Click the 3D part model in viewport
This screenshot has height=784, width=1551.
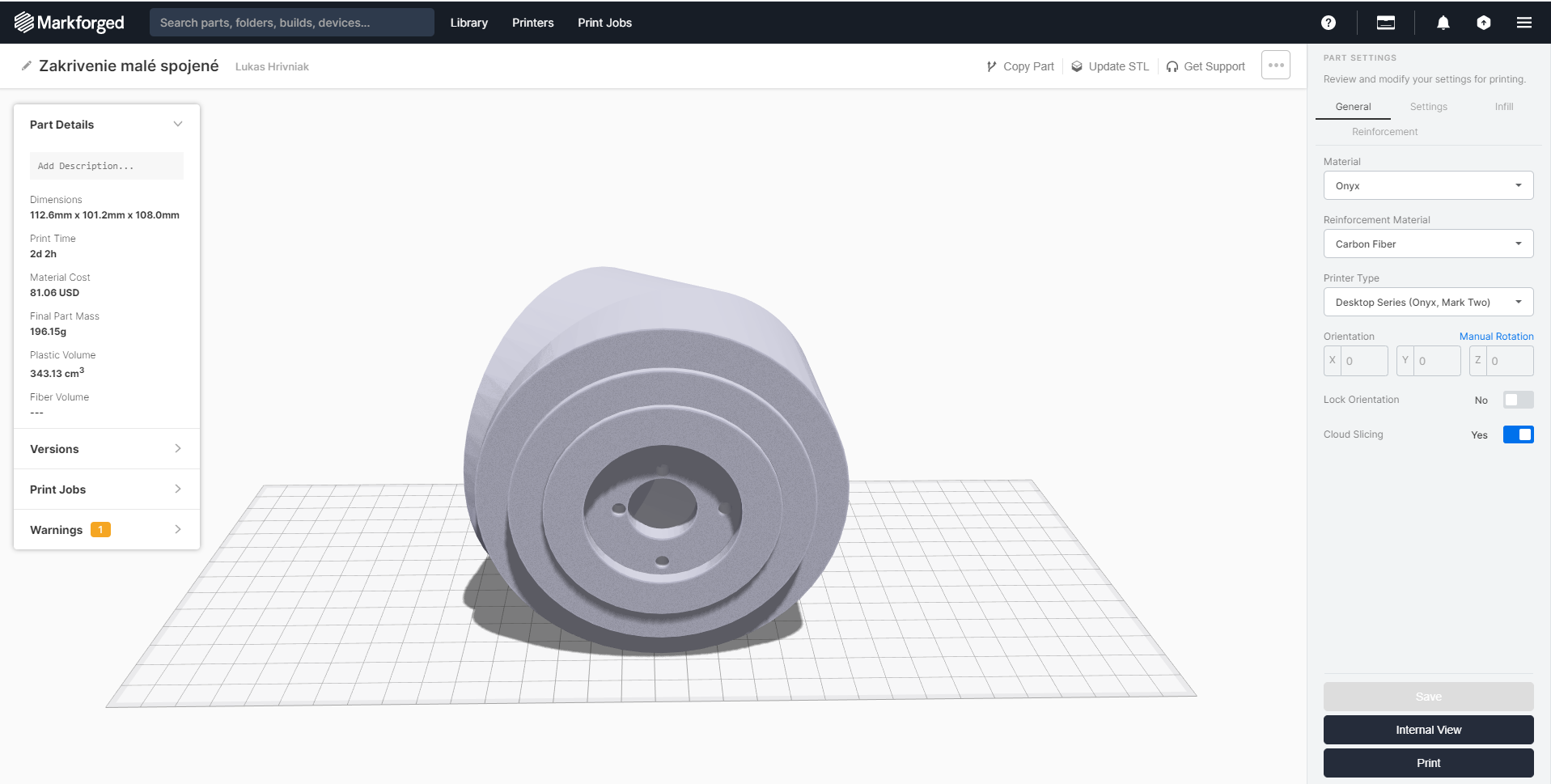coord(655,461)
